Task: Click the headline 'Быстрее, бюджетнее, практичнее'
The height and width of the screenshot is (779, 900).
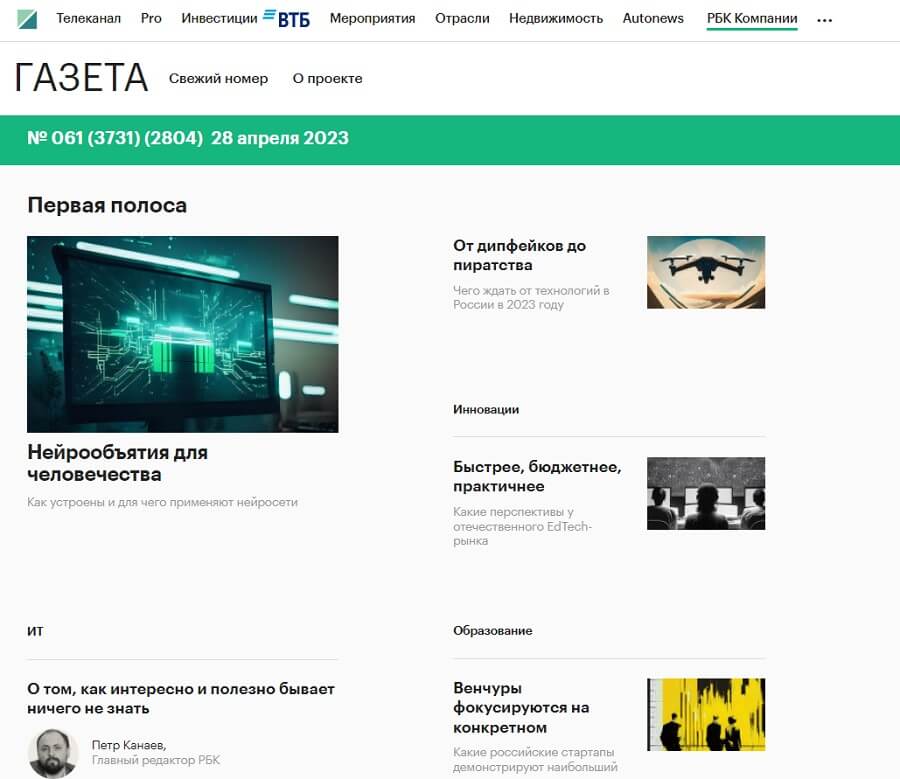Action: 536,474
